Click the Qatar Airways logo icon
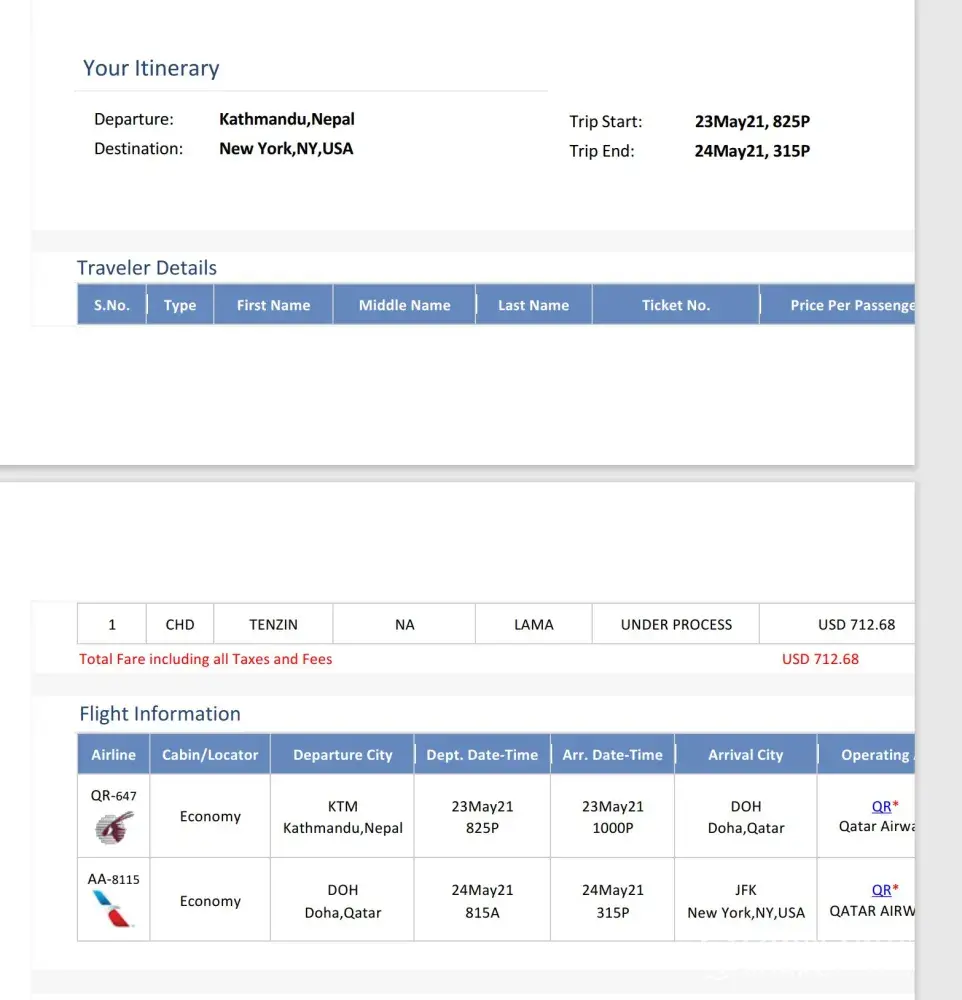This screenshot has height=1000, width=962. [114, 828]
